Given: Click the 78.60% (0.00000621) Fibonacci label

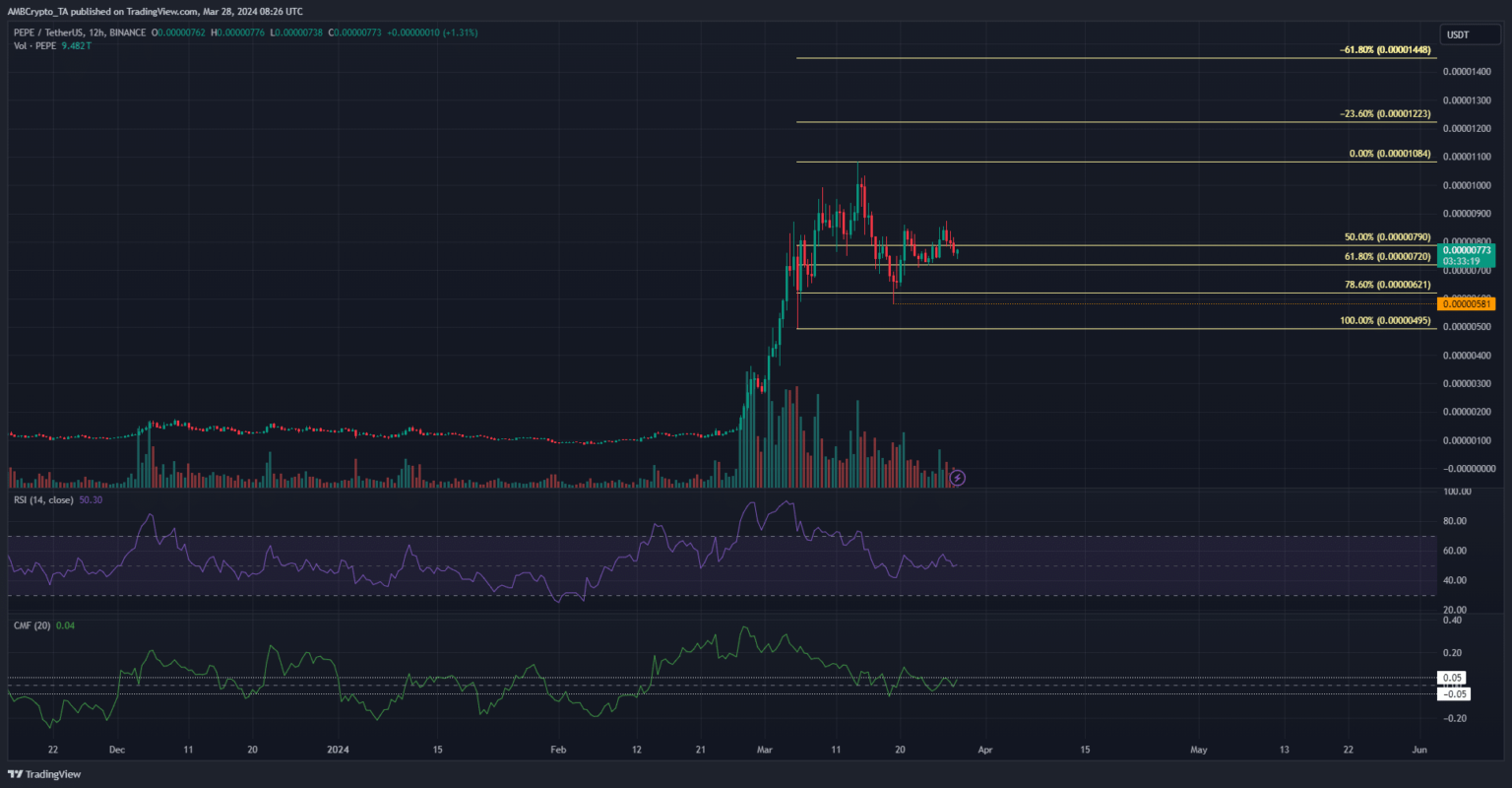Looking at the screenshot, I should click(1388, 285).
